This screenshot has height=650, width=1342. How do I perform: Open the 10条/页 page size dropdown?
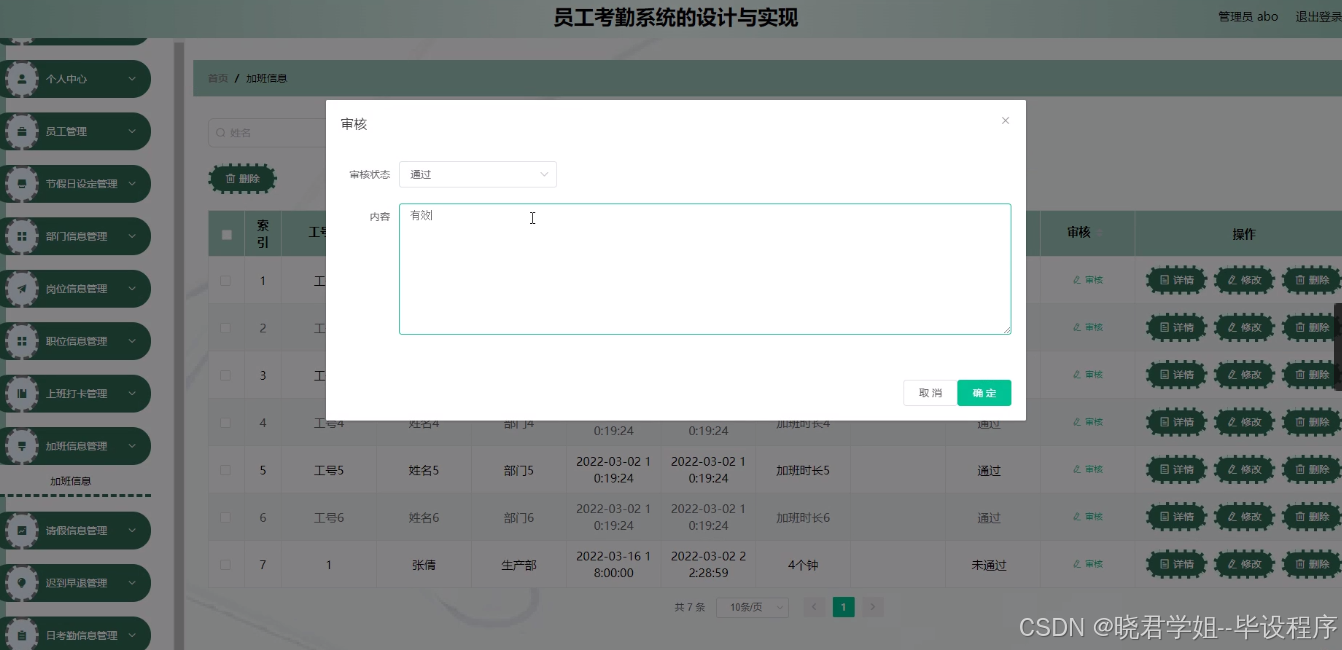coord(752,607)
